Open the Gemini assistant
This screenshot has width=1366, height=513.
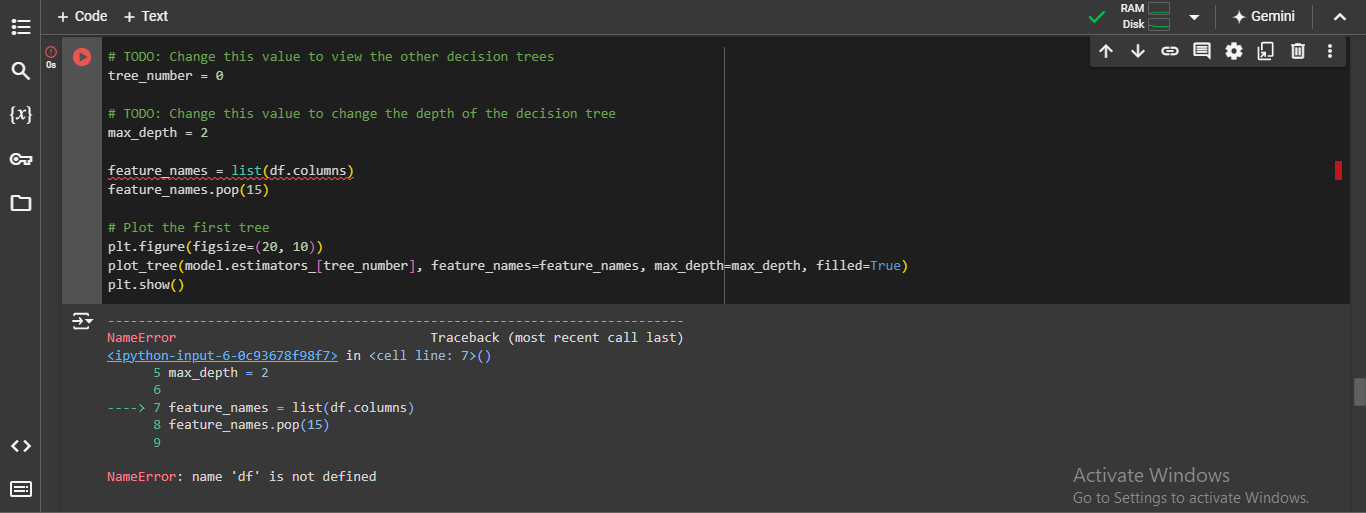point(1264,16)
